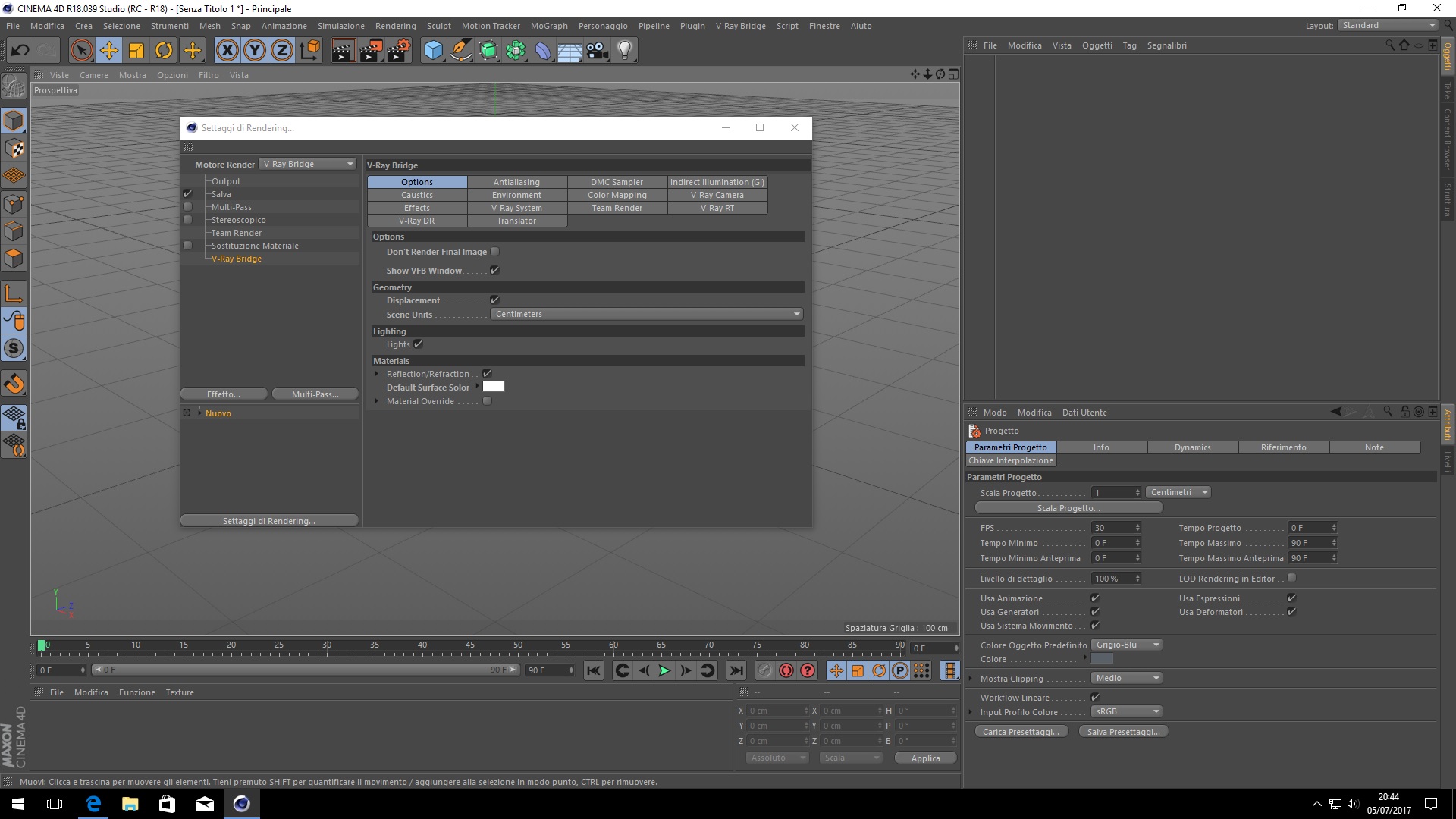Click the Light object bulb icon

coord(624,51)
